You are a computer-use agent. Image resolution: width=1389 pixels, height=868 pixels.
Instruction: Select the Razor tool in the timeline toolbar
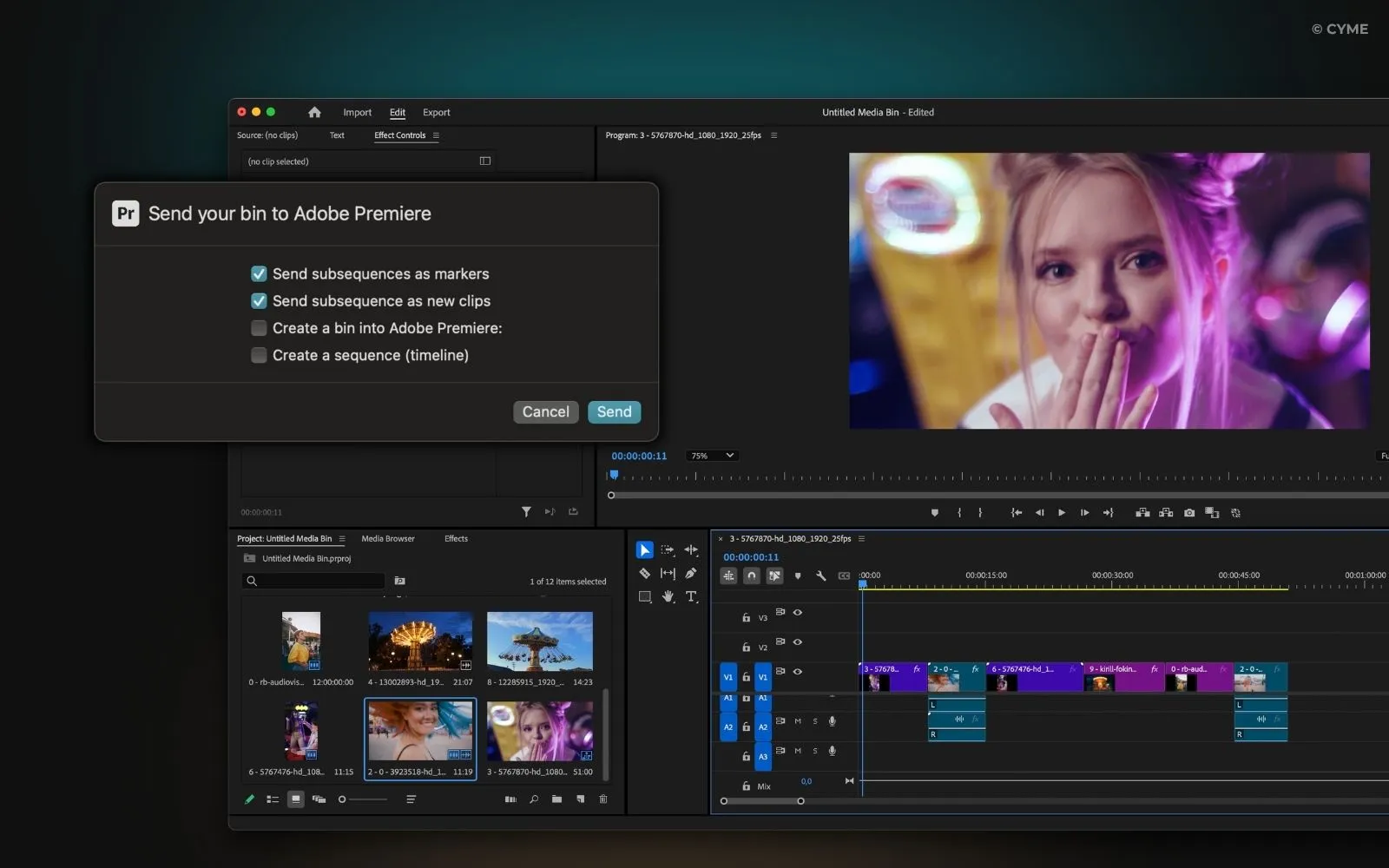[x=646, y=574]
